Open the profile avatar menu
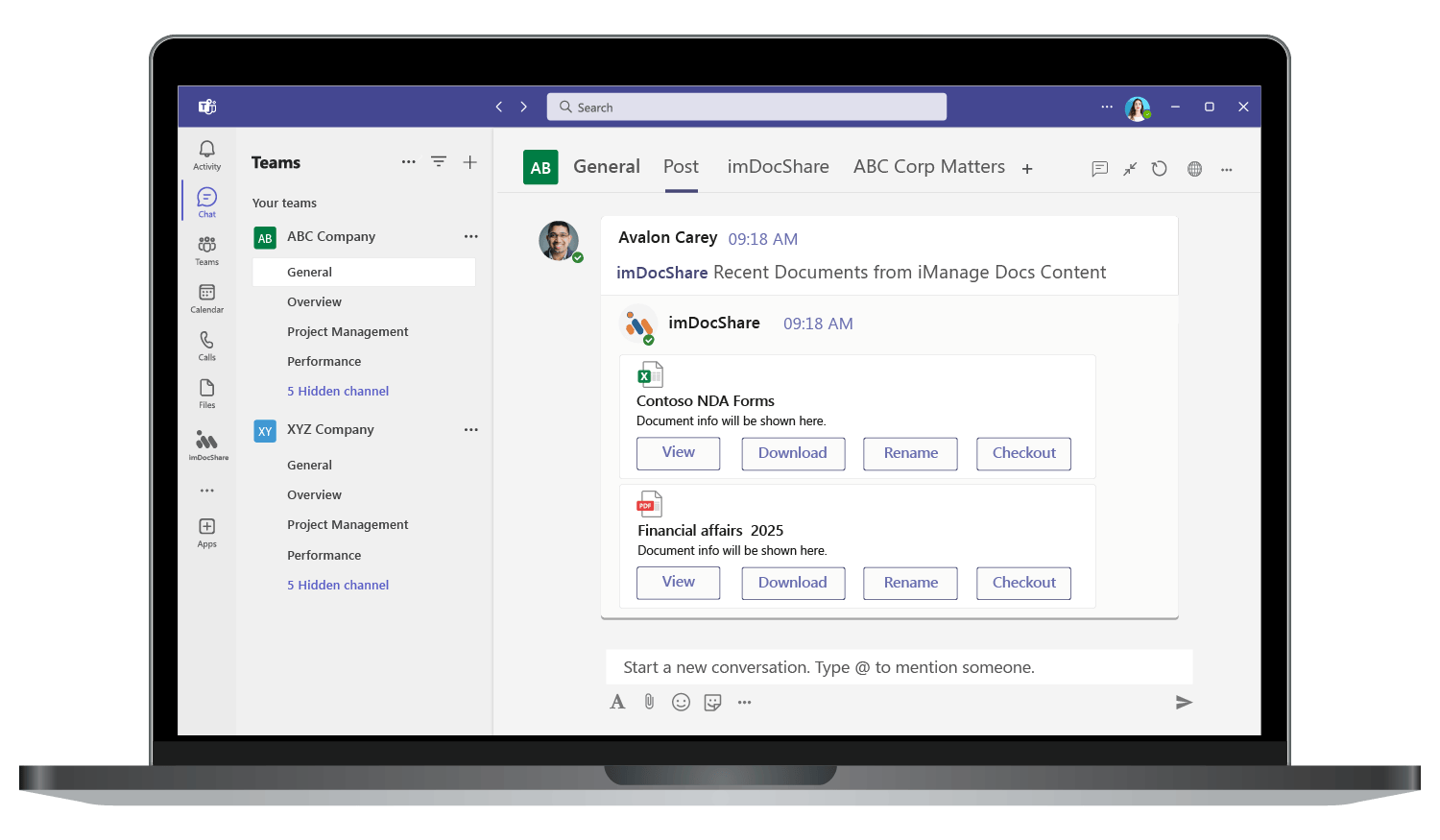Image resolution: width=1440 pixels, height=840 pixels. [1138, 108]
